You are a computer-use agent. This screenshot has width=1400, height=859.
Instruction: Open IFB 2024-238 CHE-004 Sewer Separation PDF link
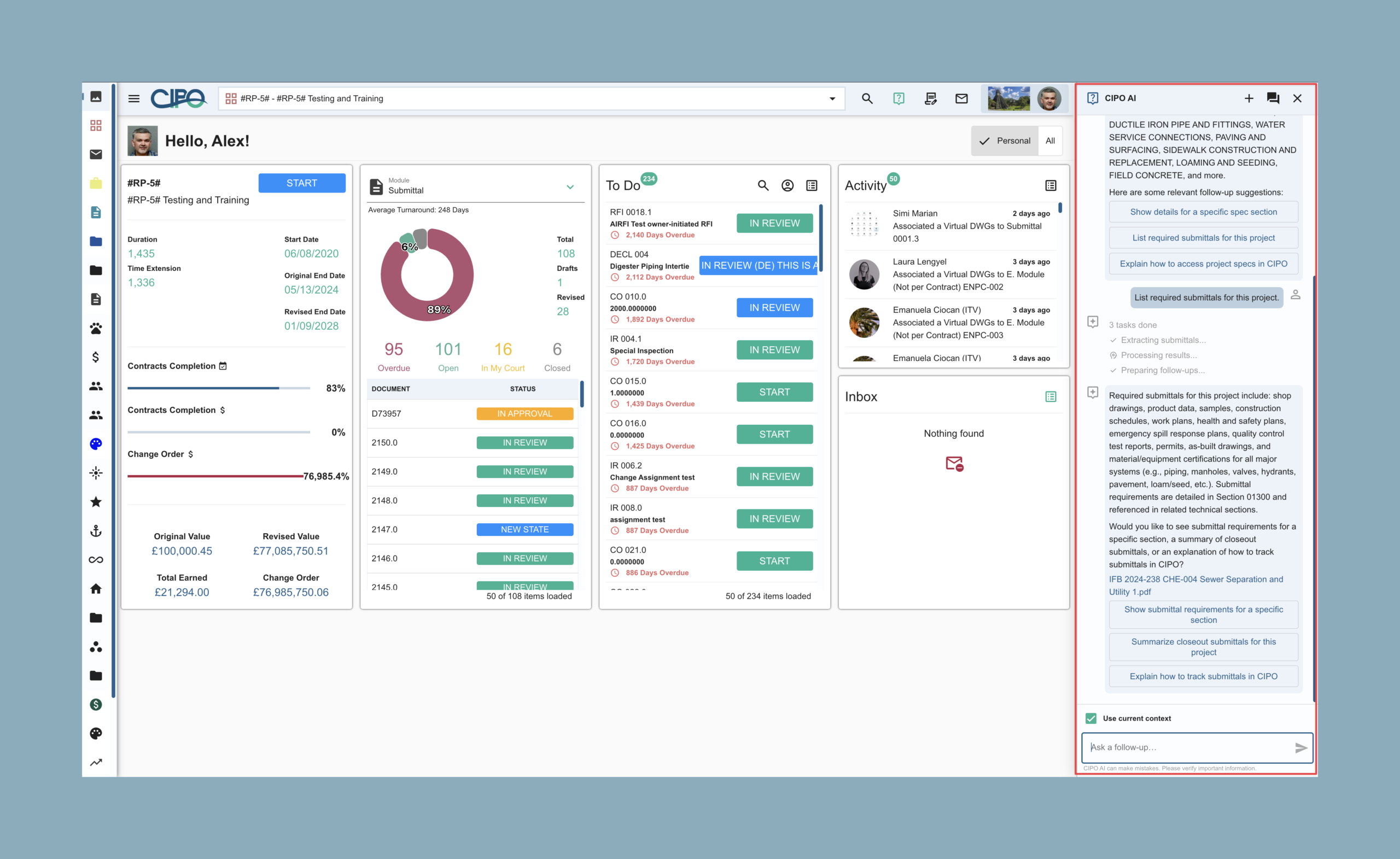tap(1195, 585)
